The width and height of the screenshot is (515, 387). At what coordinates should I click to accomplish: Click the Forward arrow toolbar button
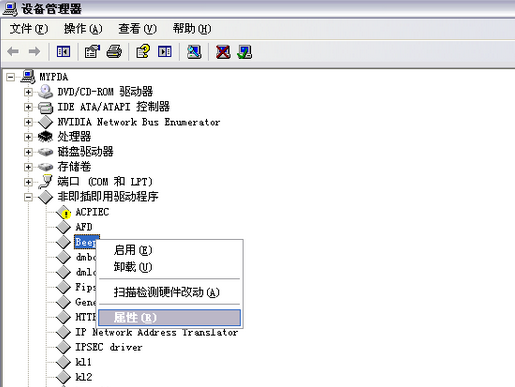pos(34,52)
